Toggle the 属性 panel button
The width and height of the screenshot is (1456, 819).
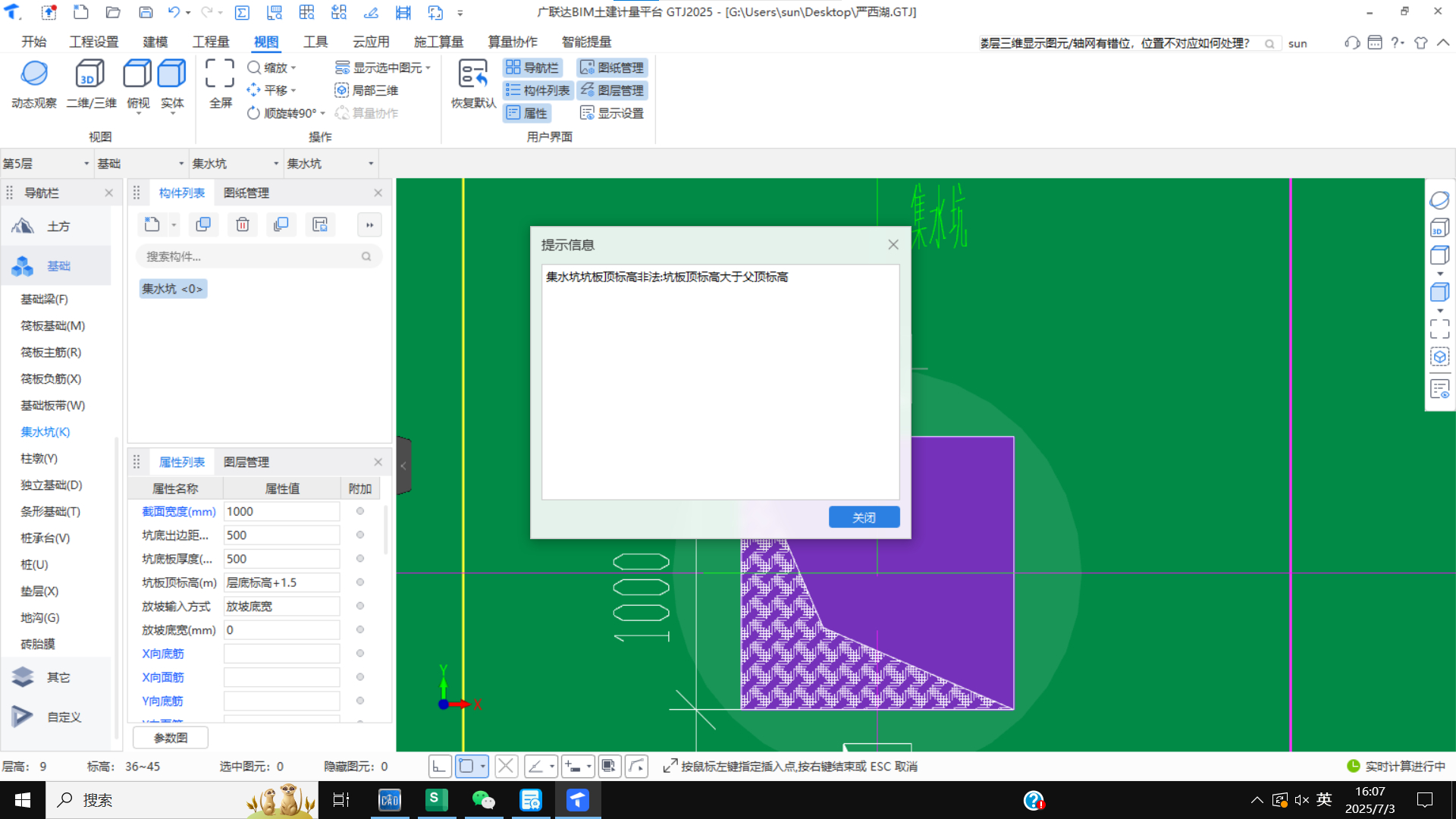[x=527, y=113]
